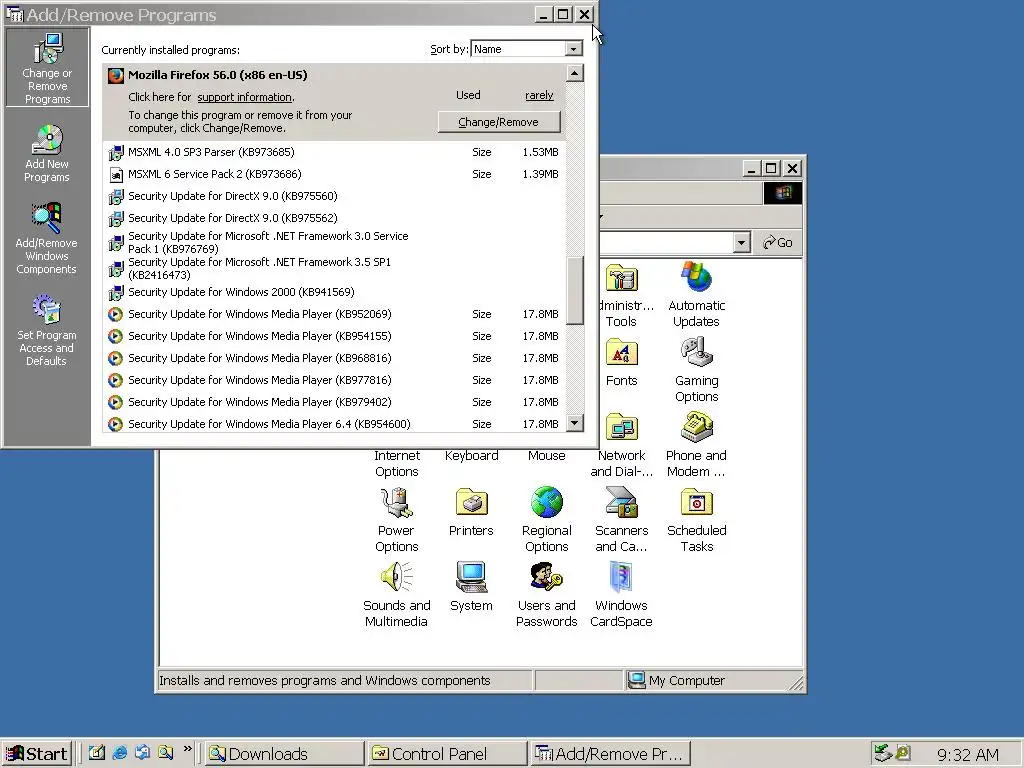Screen dimensions: 1024x768
Task: Expand quick launch chevron on taskbar
Action: point(188,749)
